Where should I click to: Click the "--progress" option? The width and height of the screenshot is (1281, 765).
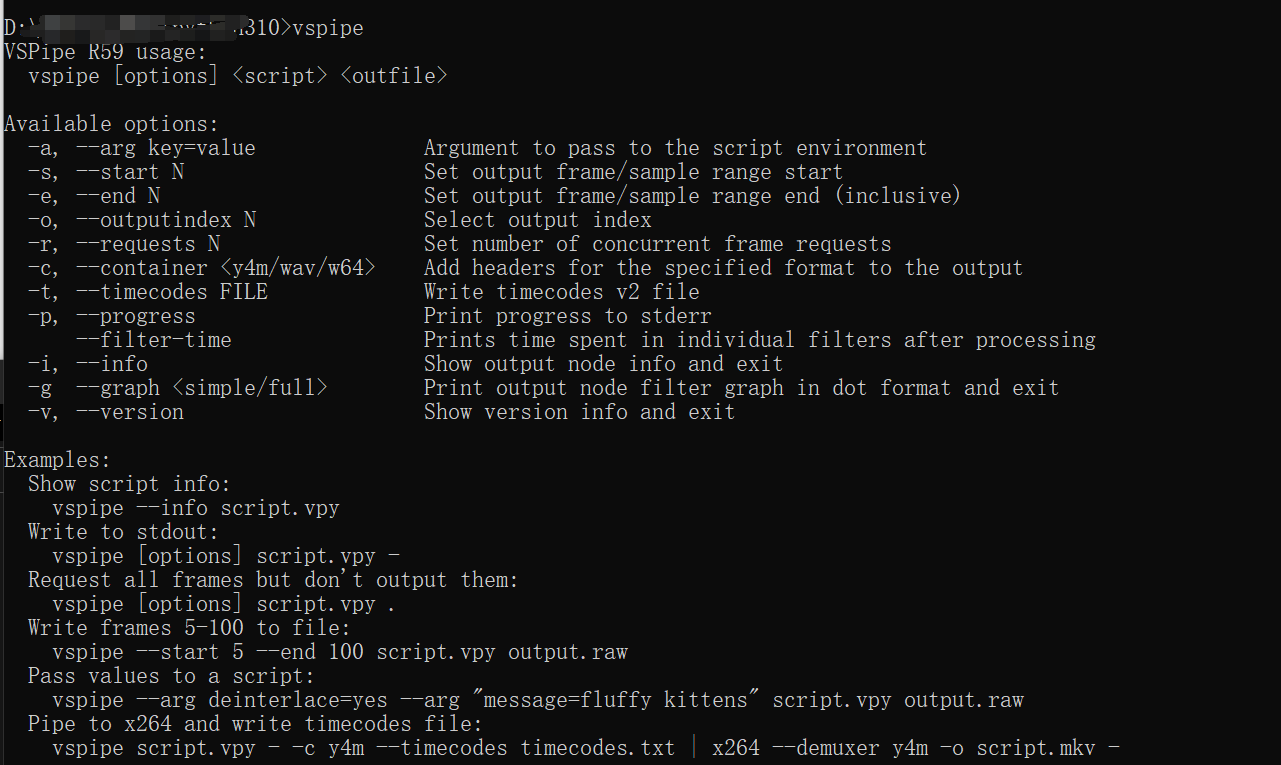click(x=135, y=316)
